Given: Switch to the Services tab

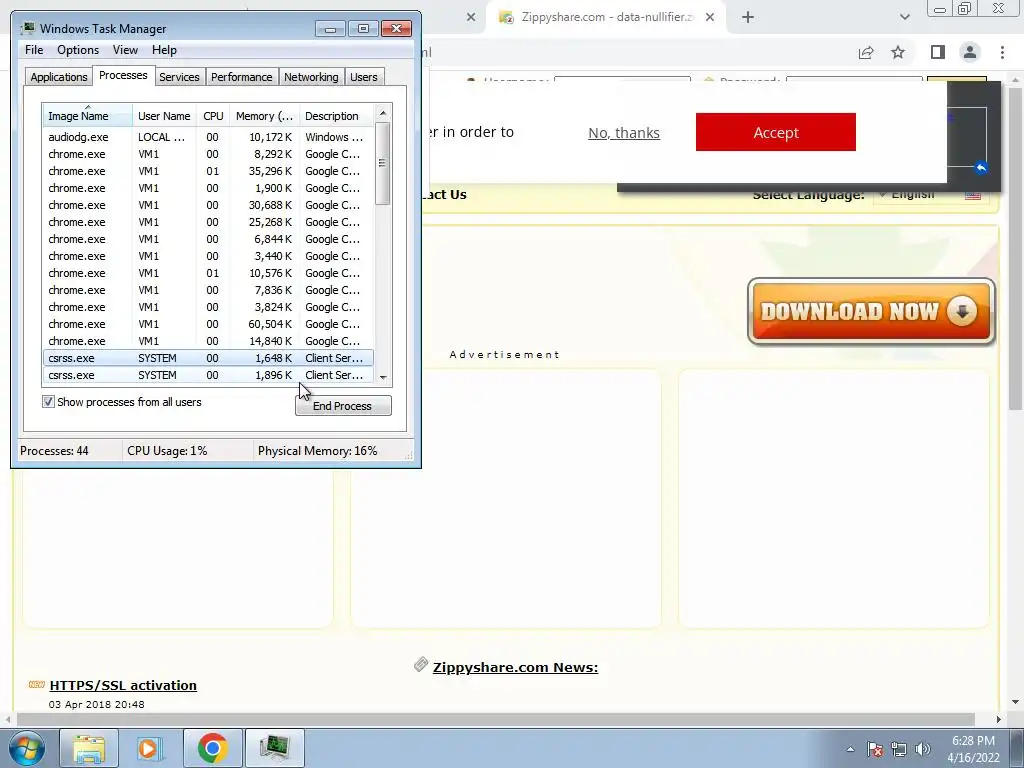Looking at the screenshot, I should pyautogui.click(x=179, y=77).
